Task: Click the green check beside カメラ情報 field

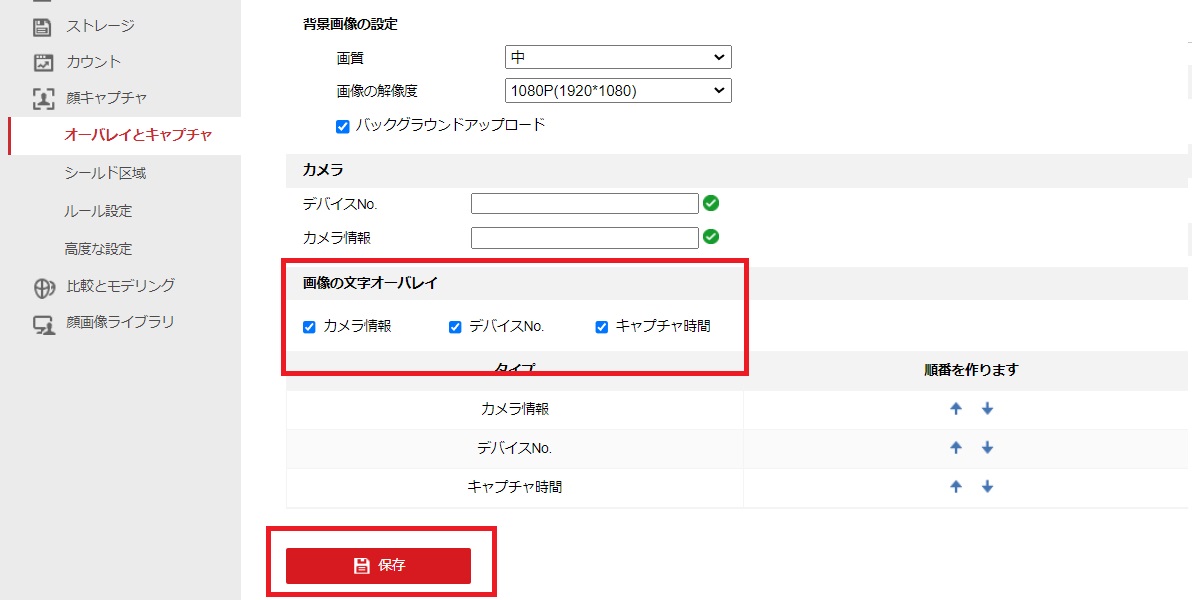Action: [x=711, y=237]
